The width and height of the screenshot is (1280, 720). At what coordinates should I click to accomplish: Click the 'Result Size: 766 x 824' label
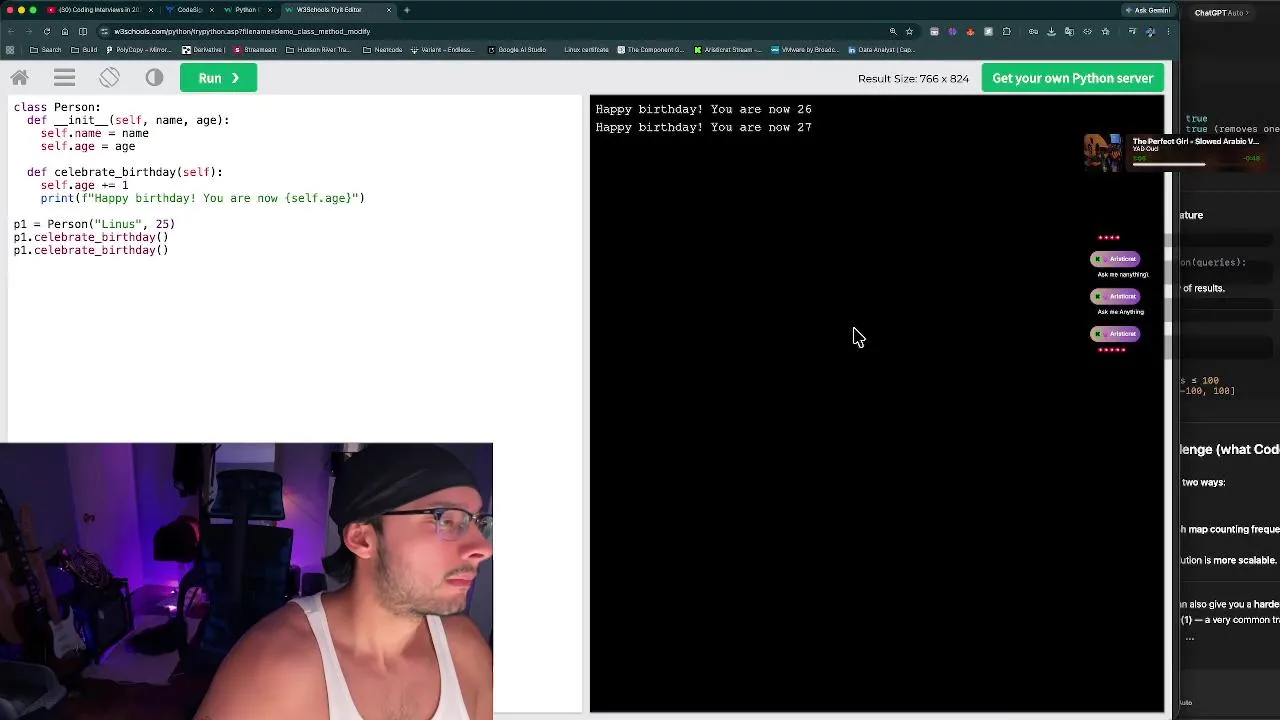coord(913,78)
